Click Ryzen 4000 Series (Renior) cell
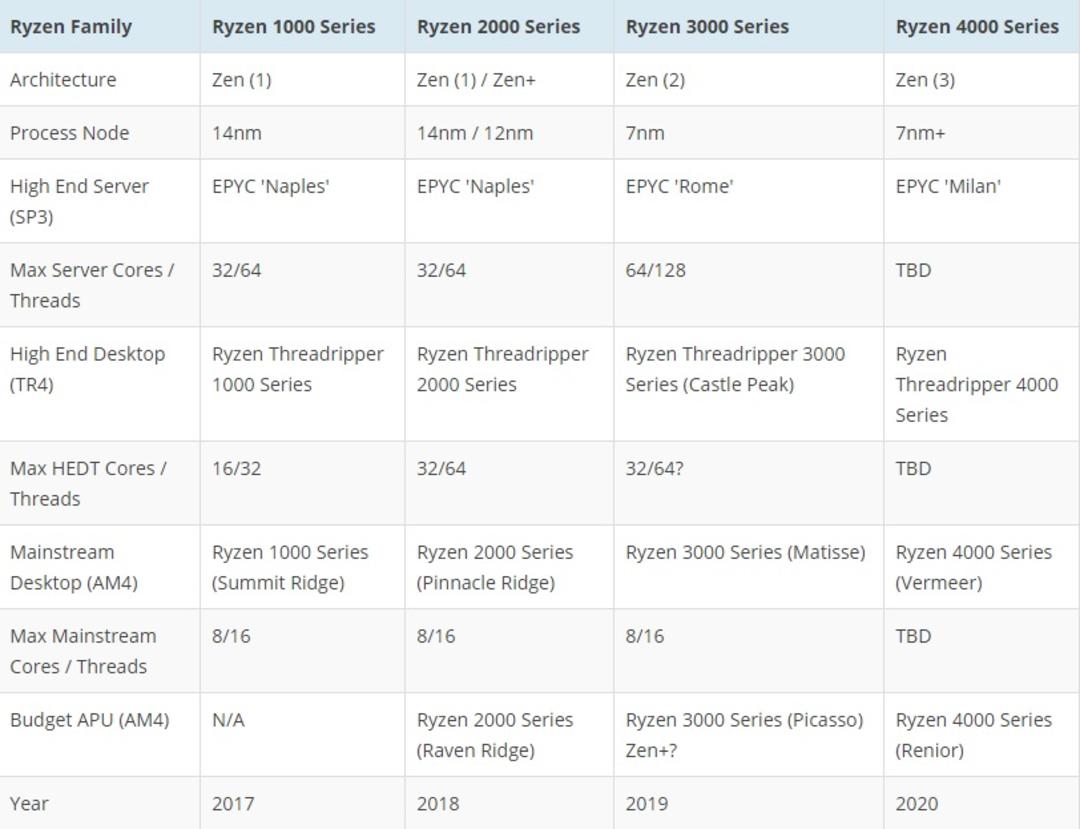Viewport: 1080px width, 829px height. (982, 735)
